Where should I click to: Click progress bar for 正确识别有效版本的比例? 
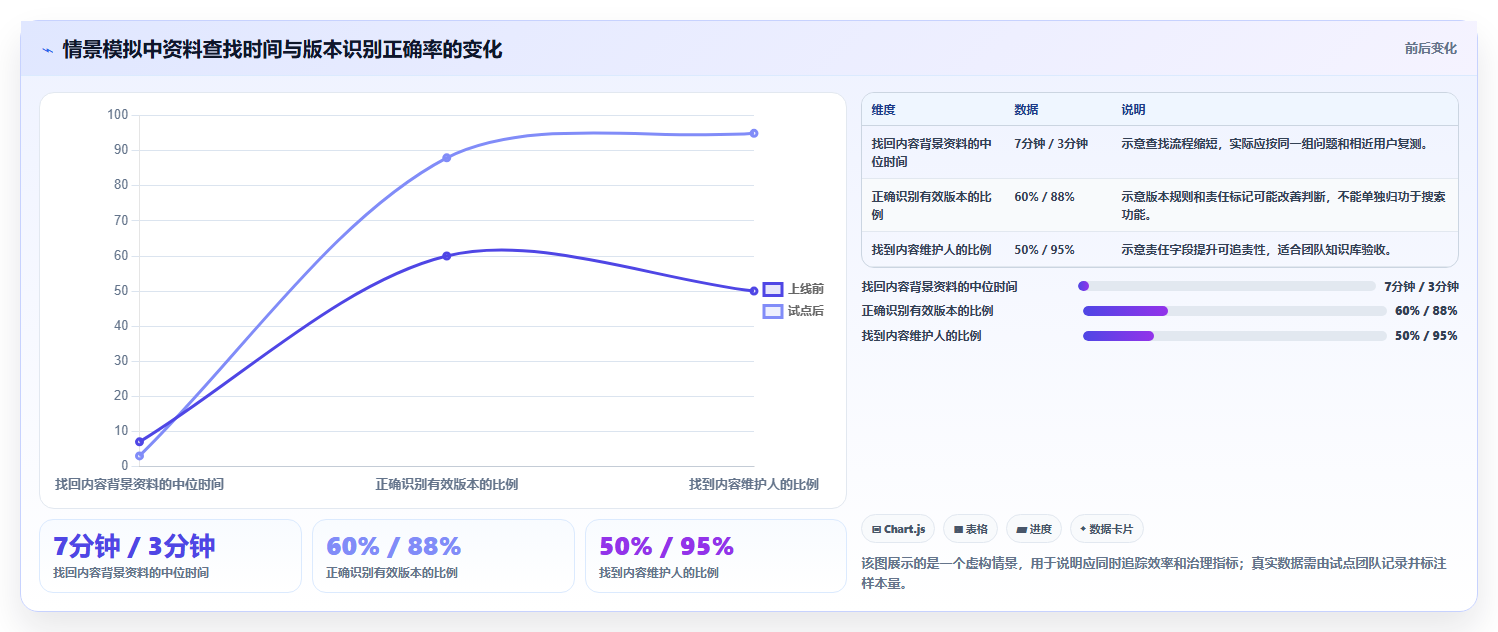[1235, 311]
